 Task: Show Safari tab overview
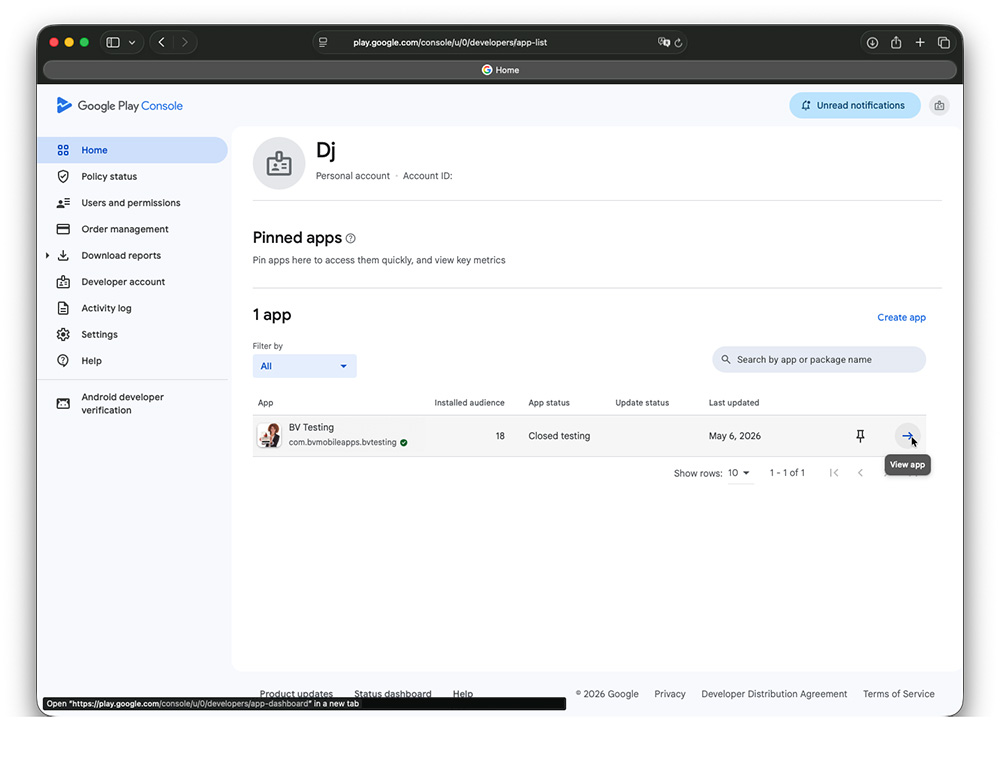tap(944, 43)
